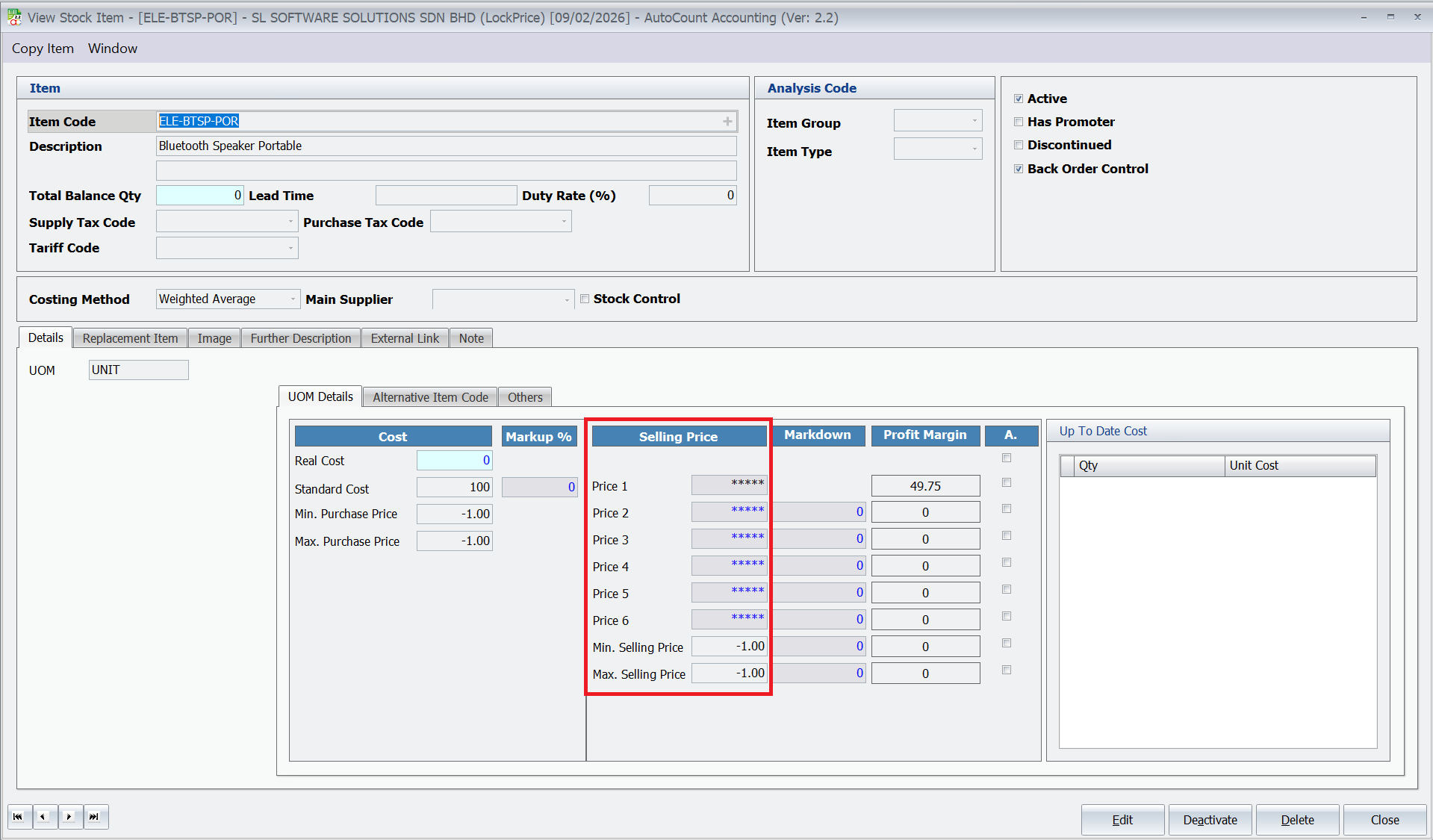This screenshot has width=1433, height=840.
Task: Open the Copy Item menu
Action: [x=43, y=49]
